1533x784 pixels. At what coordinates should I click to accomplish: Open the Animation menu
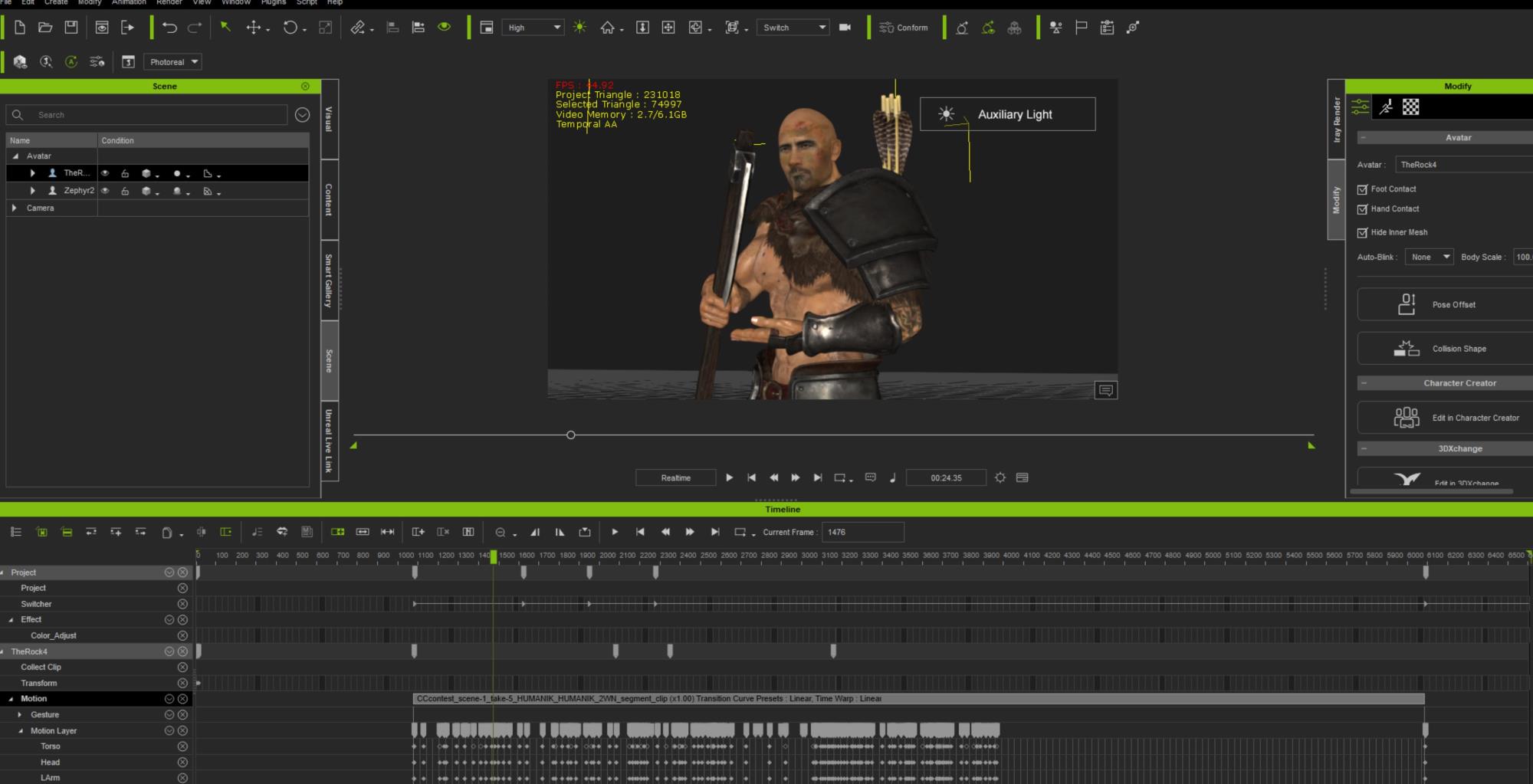pyautogui.click(x=129, y=2)
